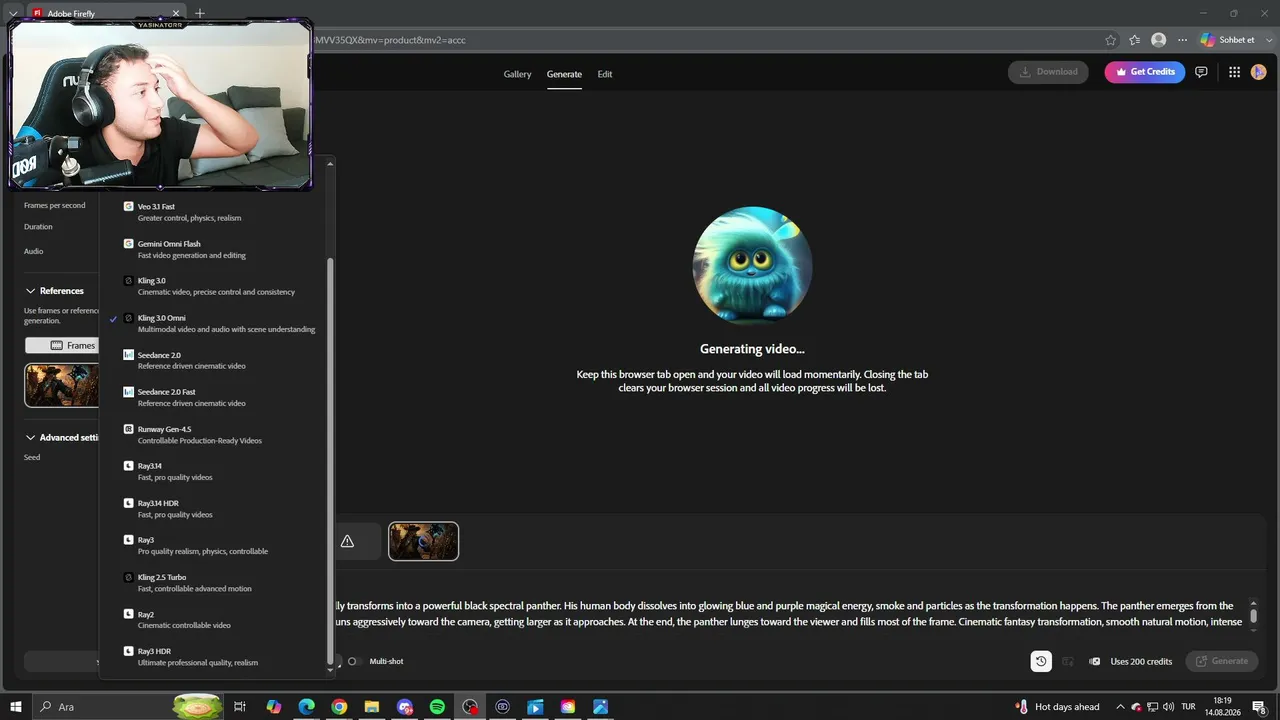
Task: Pick Runway Gen-4.5 from the model list
Action: (x=214, y=434)
